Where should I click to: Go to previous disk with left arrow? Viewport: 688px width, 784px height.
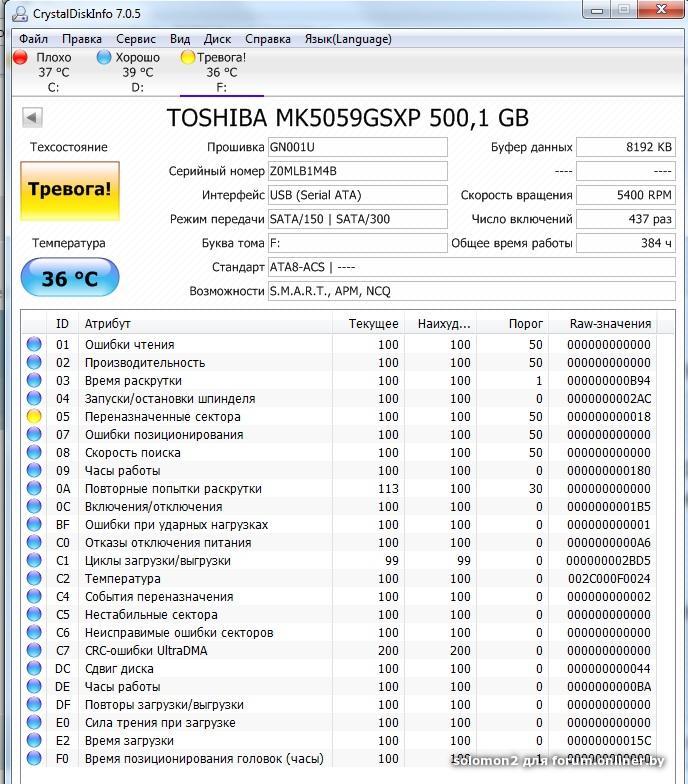click(32, 118)
